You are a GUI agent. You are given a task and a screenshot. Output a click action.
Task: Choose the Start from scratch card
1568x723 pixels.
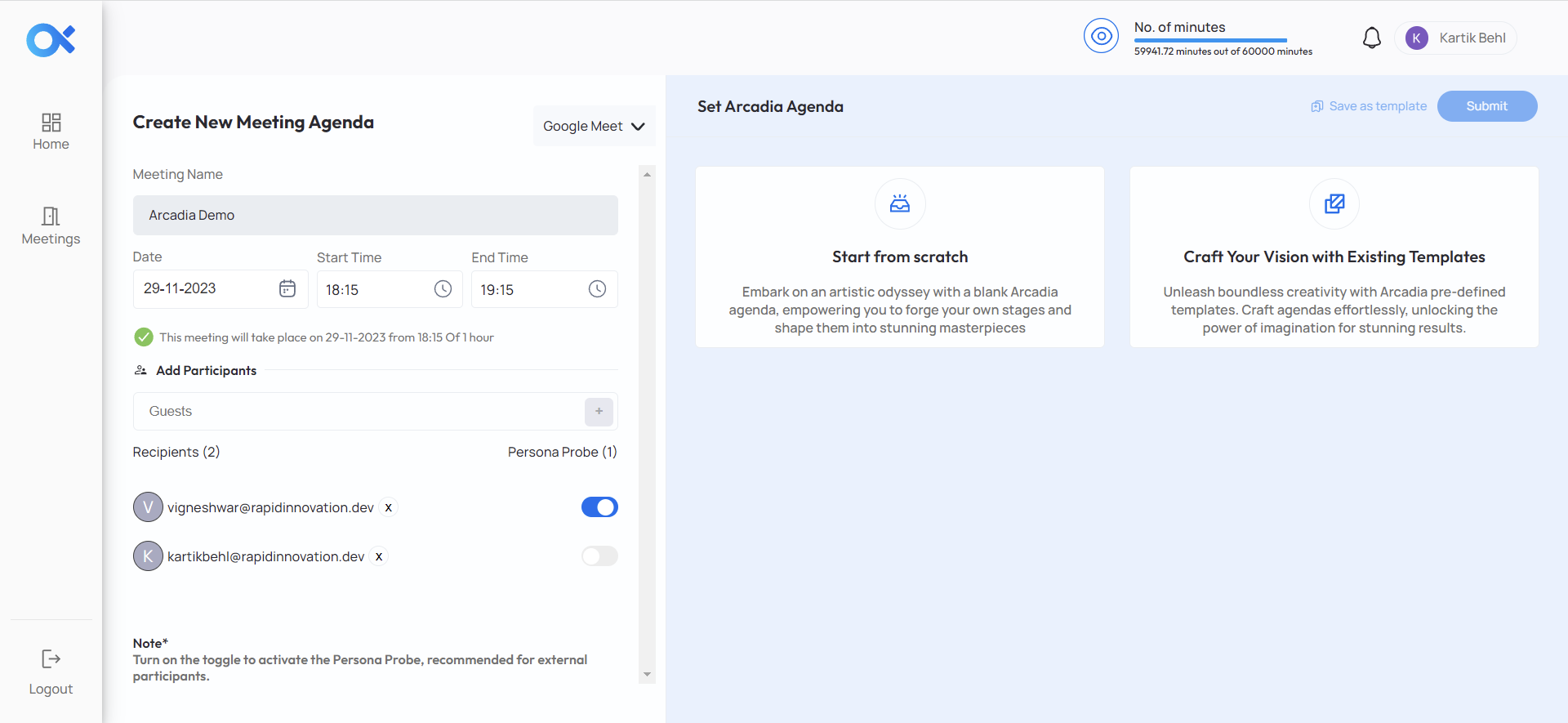click(x=899, y=257)
